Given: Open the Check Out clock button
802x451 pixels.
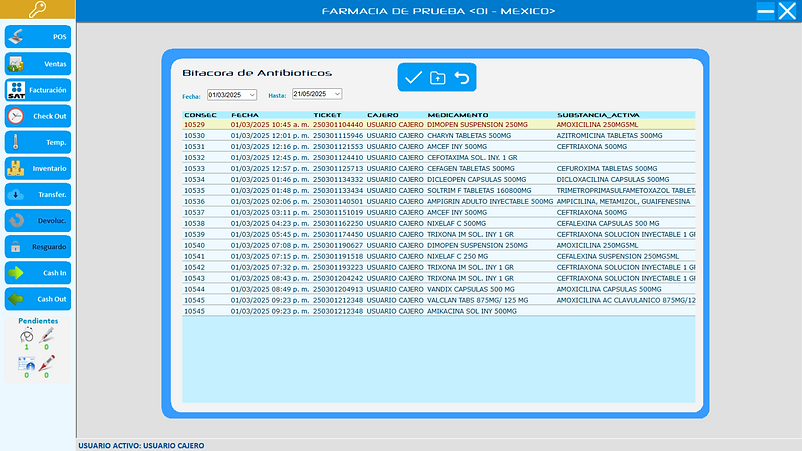Looking at the screenshot, I should (38, 116).
